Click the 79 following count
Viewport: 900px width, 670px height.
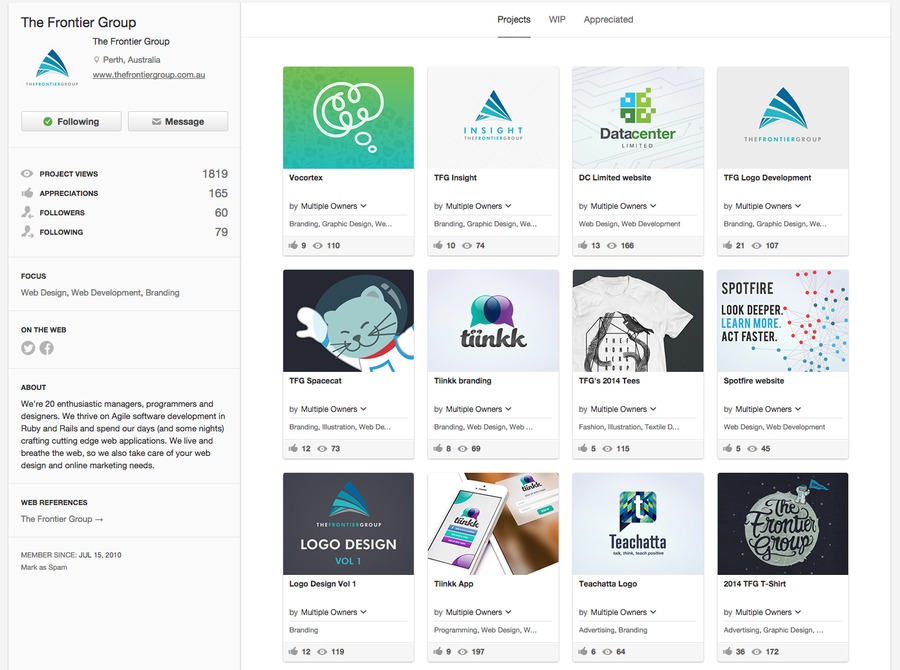221,232
